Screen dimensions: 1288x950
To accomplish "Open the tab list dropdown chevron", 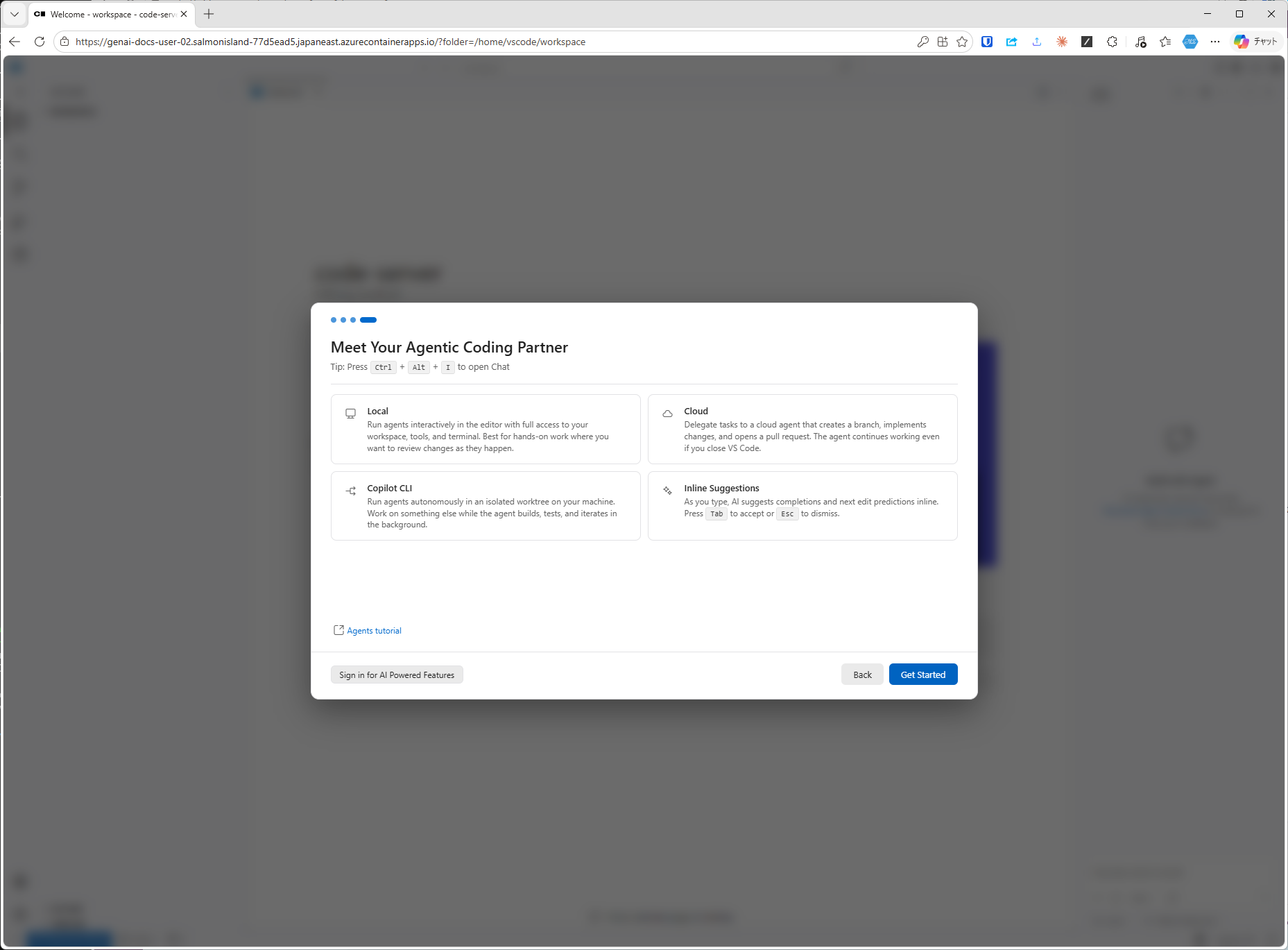I will (x=14, y=14).
